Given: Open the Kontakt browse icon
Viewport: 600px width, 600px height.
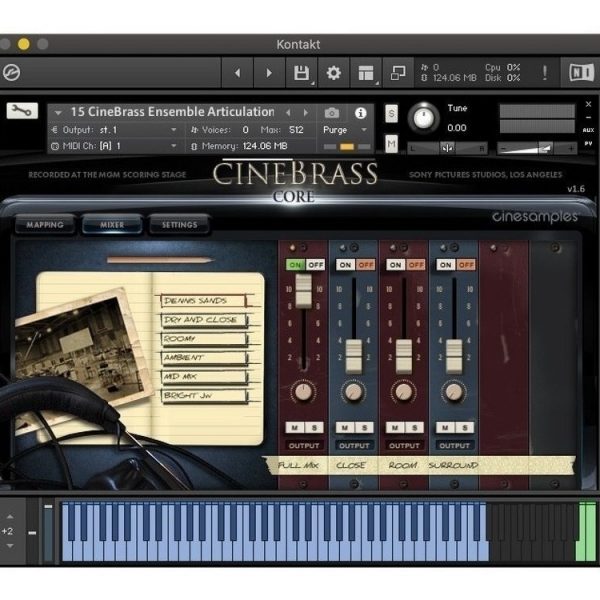Looking at the screenshot, I should [11, 72].
